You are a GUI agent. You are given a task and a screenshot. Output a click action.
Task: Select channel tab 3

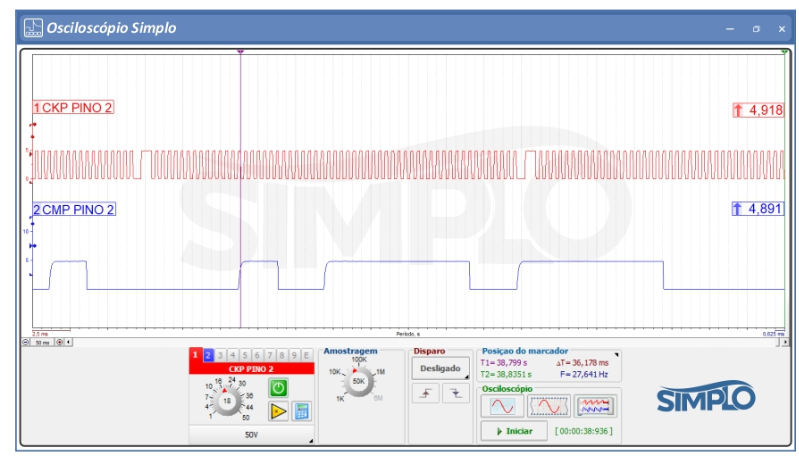(220, 355)
